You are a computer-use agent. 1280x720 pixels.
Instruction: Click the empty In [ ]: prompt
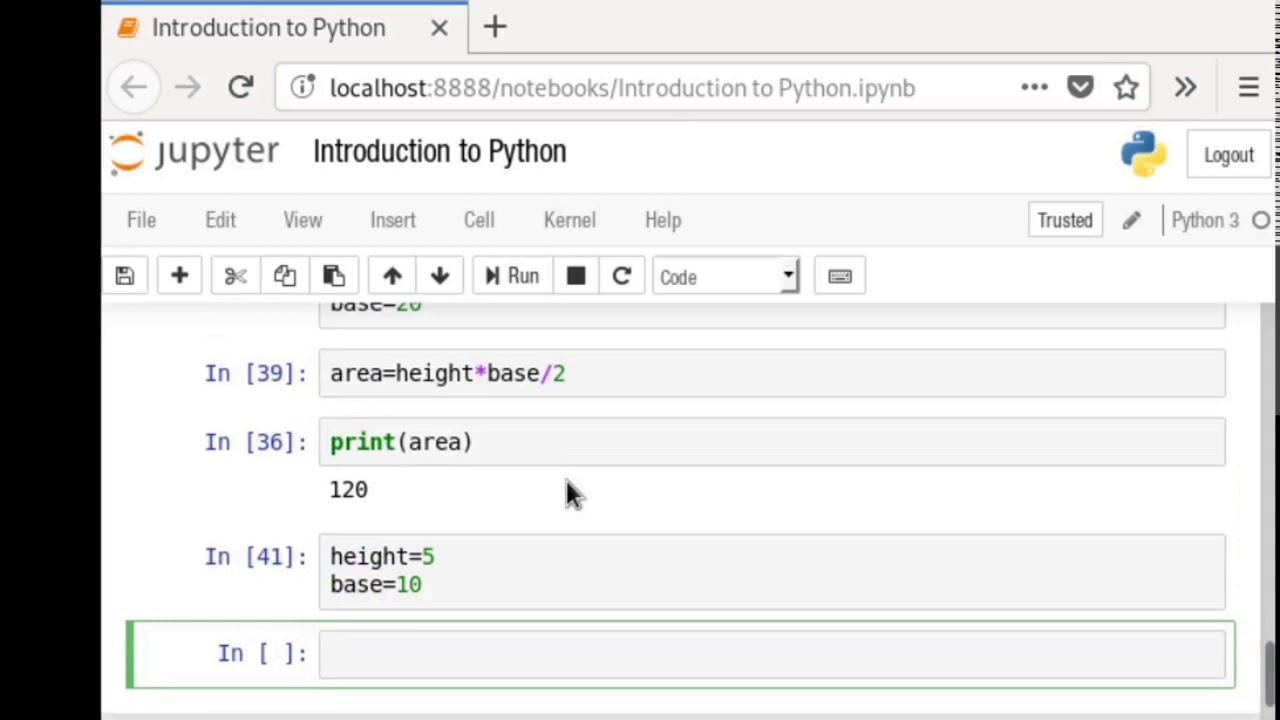point(262,653)
